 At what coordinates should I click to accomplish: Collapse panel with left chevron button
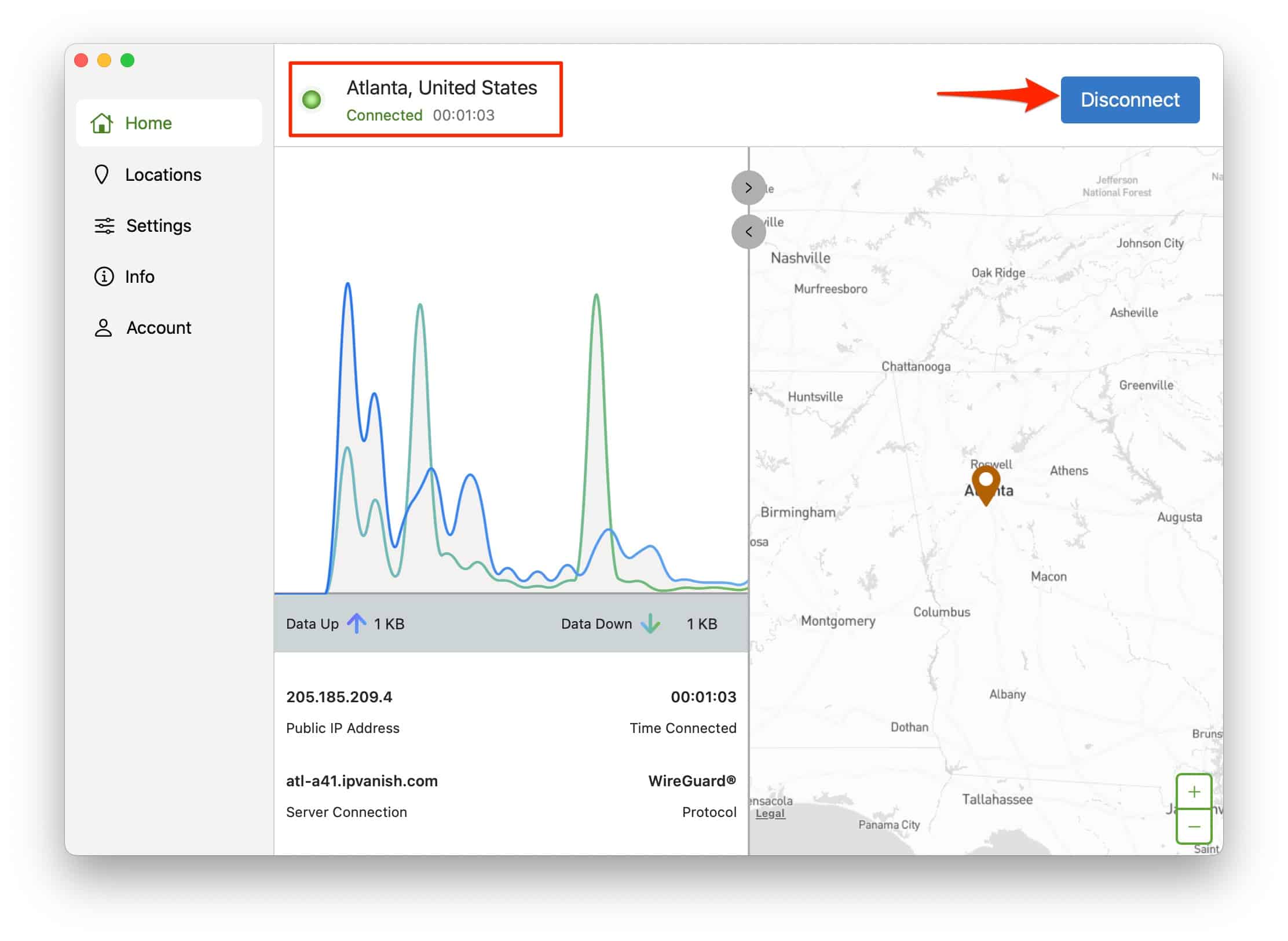748,232
